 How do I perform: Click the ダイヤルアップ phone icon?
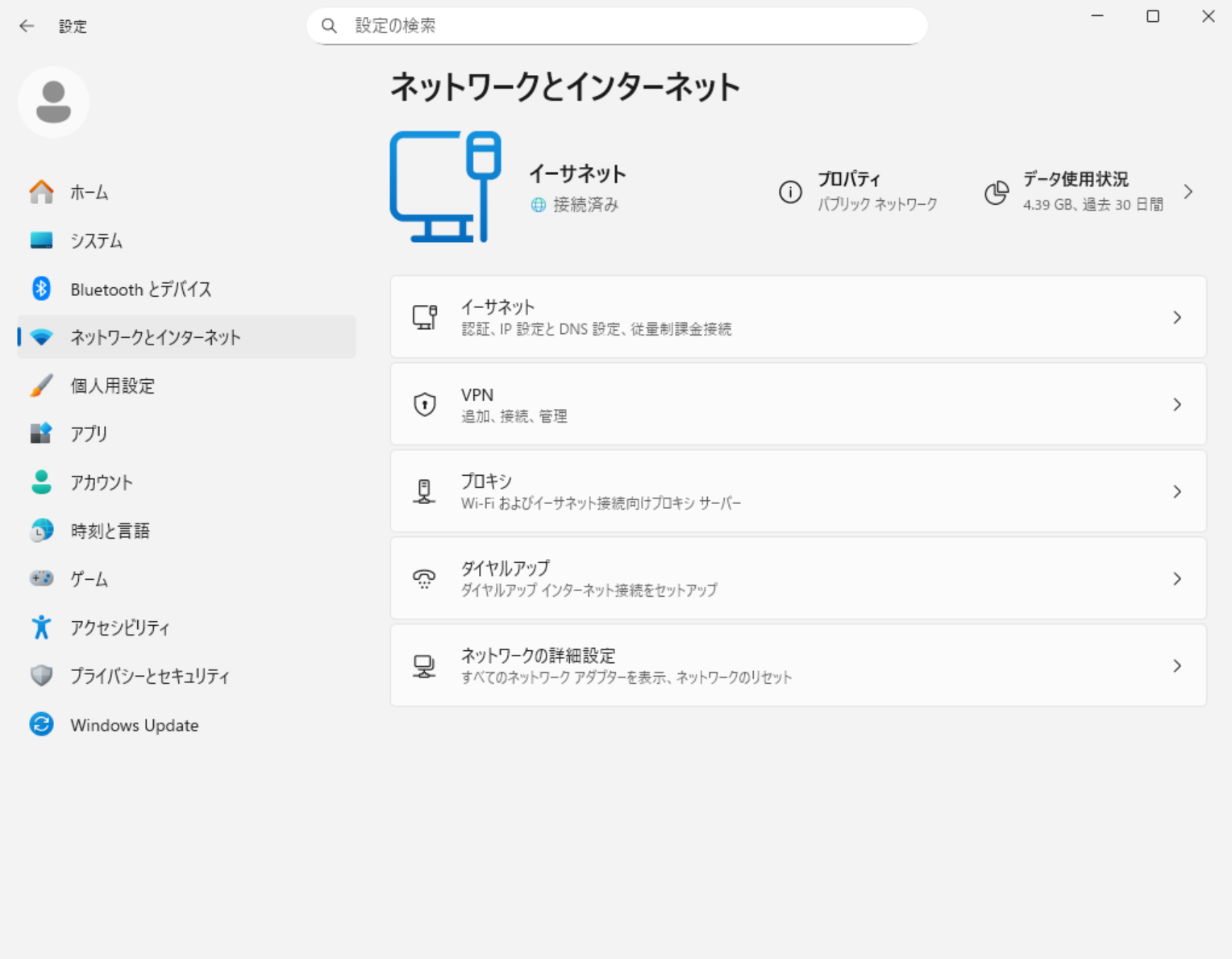424,578
